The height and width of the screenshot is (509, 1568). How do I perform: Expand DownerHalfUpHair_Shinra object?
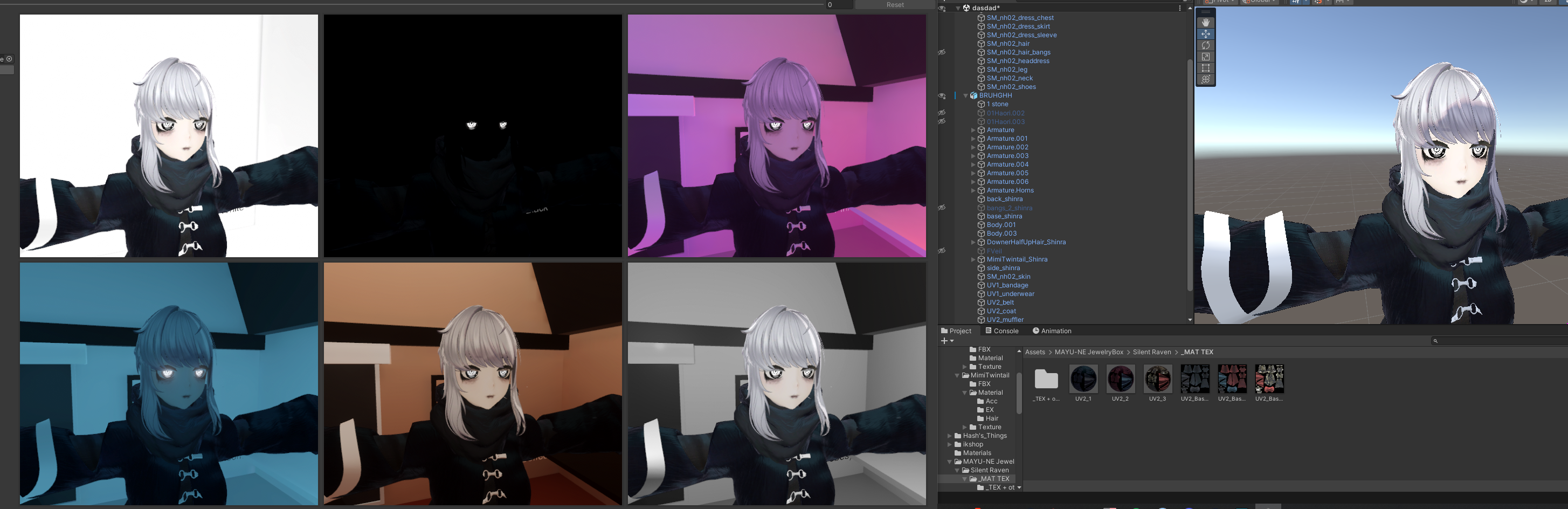[973, 242]
